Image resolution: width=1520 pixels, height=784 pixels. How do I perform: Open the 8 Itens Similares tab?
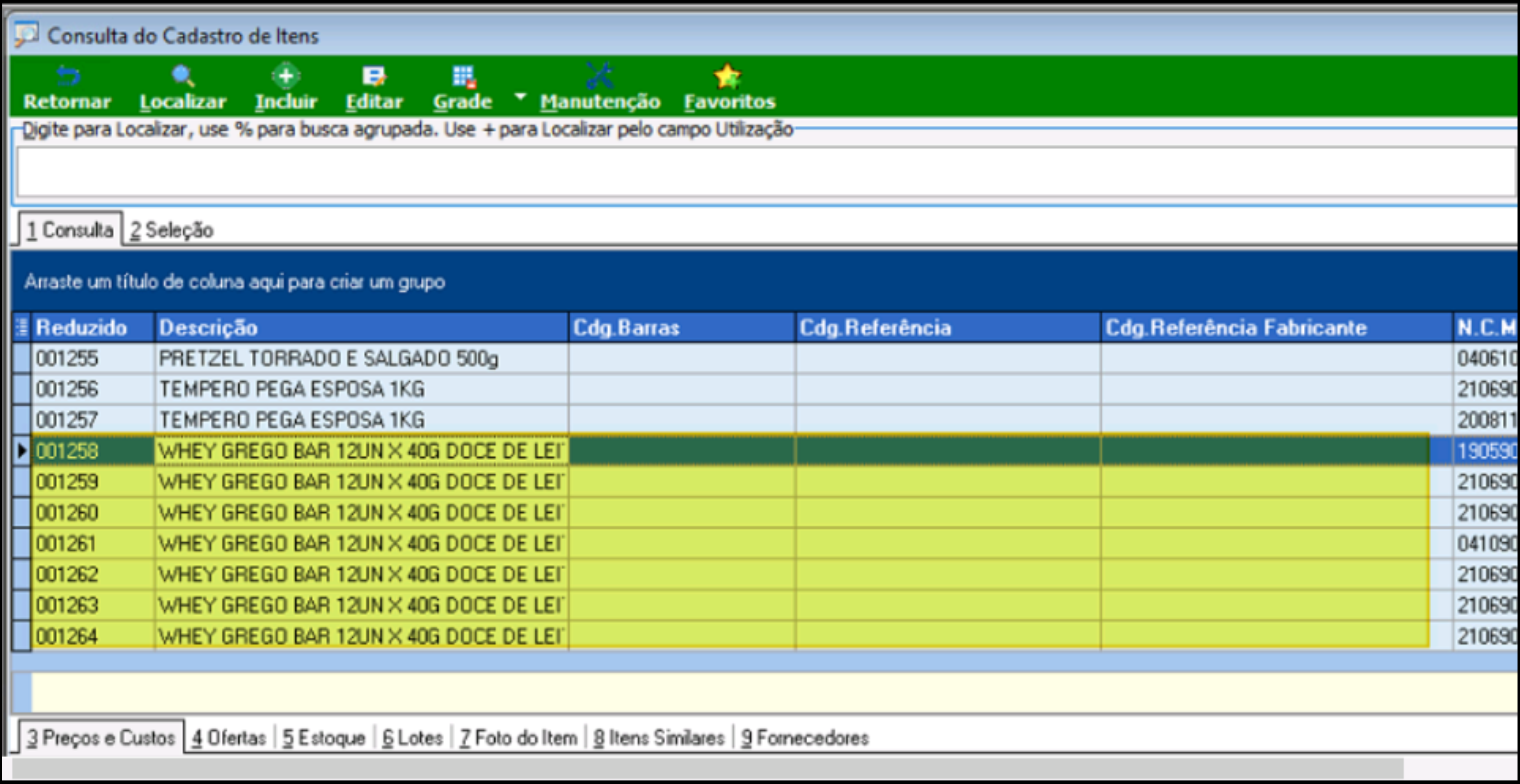pos(658,738)
